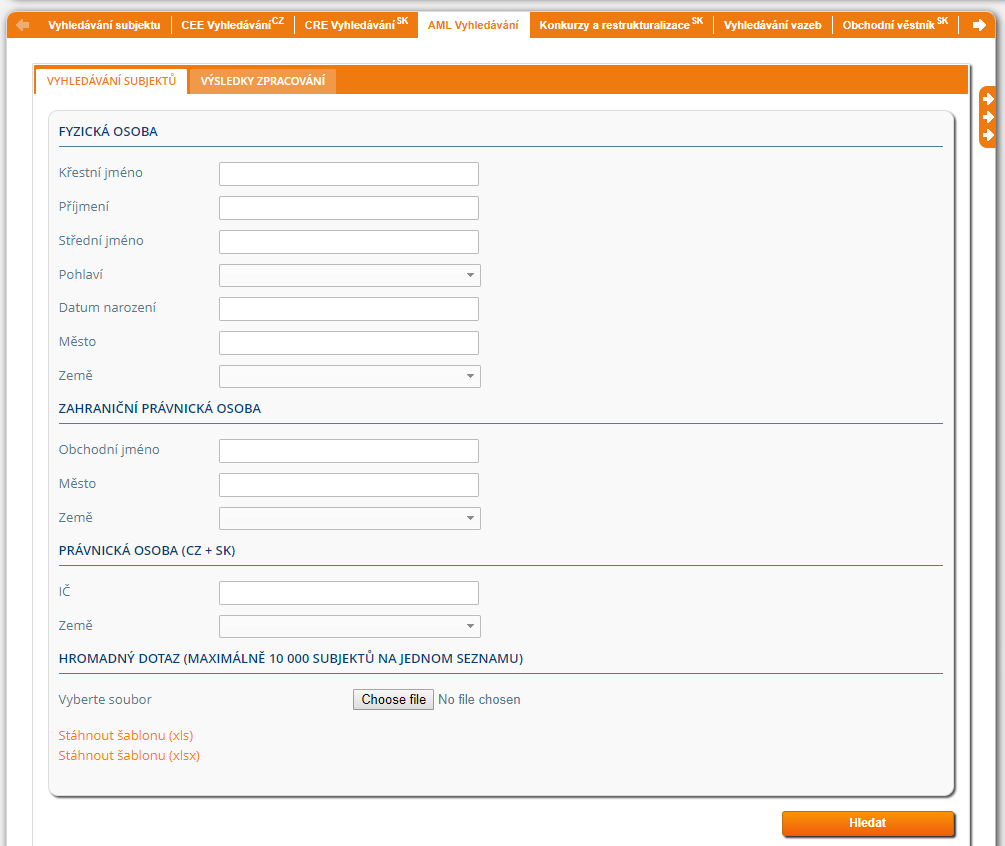Click the Město field under Fyzická osoba
The height and width of the screenshot is (846, 1005).
coord(349,343)
